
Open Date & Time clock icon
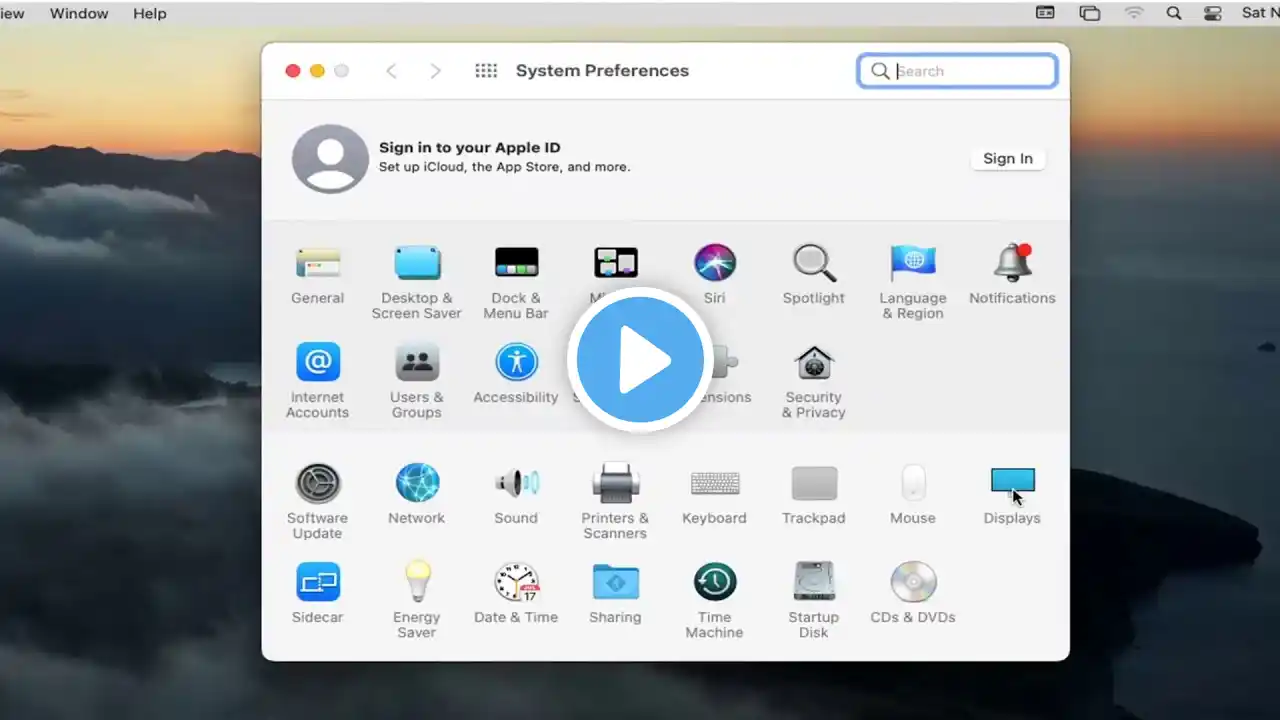click(x=516, y=582)
